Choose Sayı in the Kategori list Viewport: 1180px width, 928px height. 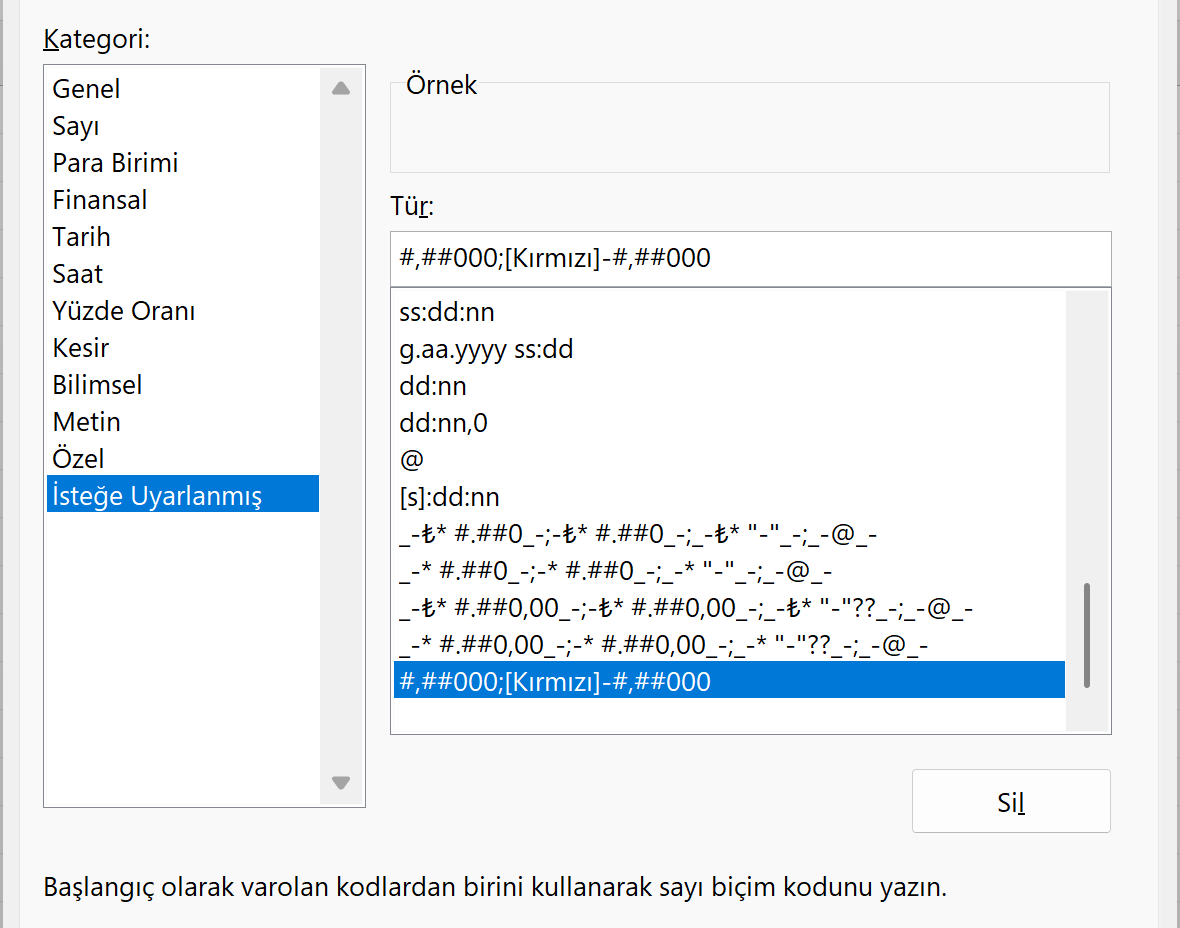click(x=76, y=126)
